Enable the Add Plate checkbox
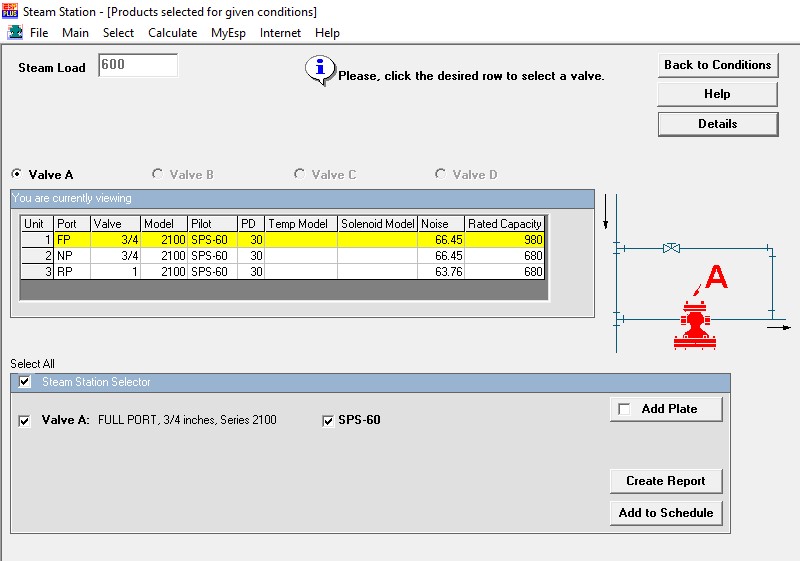800x561 pixels. point(624,409)
